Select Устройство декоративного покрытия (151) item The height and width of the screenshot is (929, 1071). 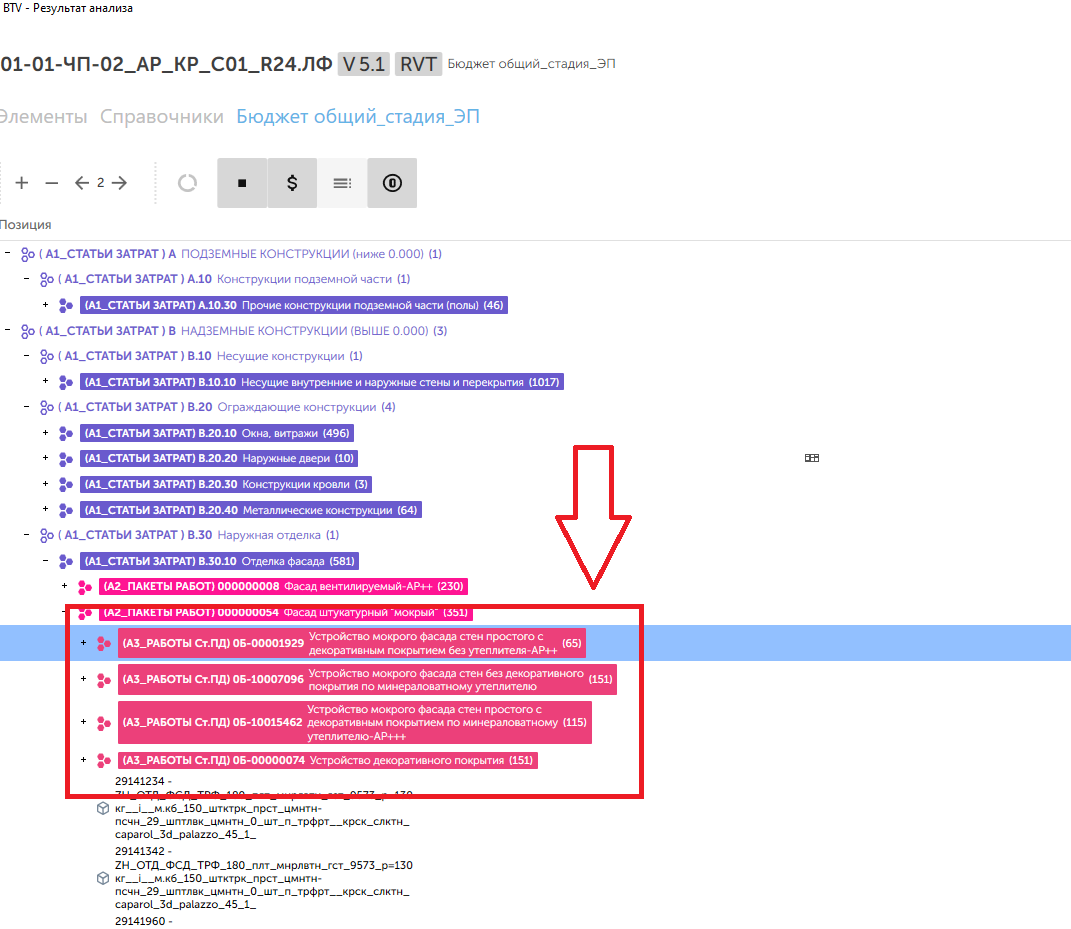328,760
